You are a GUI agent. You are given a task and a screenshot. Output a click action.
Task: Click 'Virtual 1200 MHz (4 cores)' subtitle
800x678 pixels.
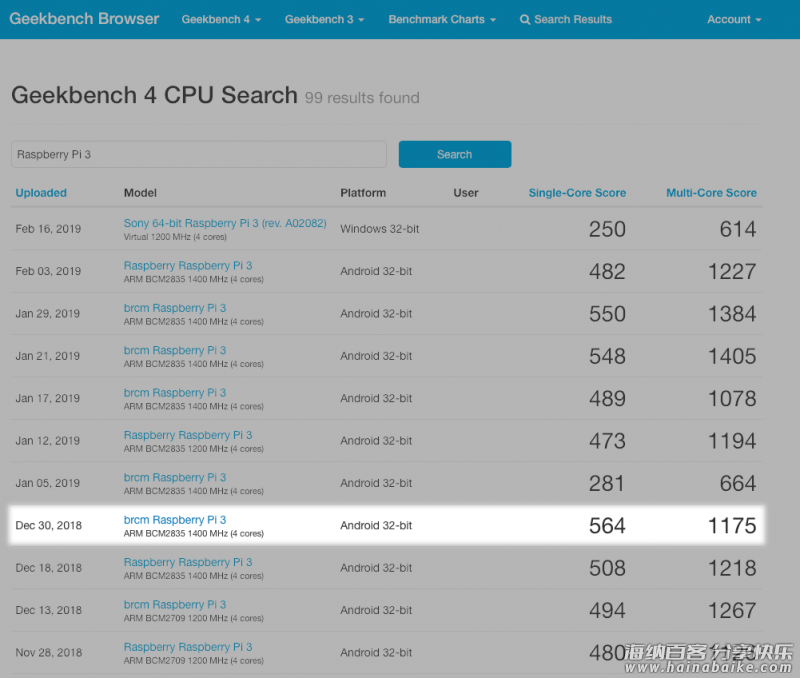pos(175,237)
